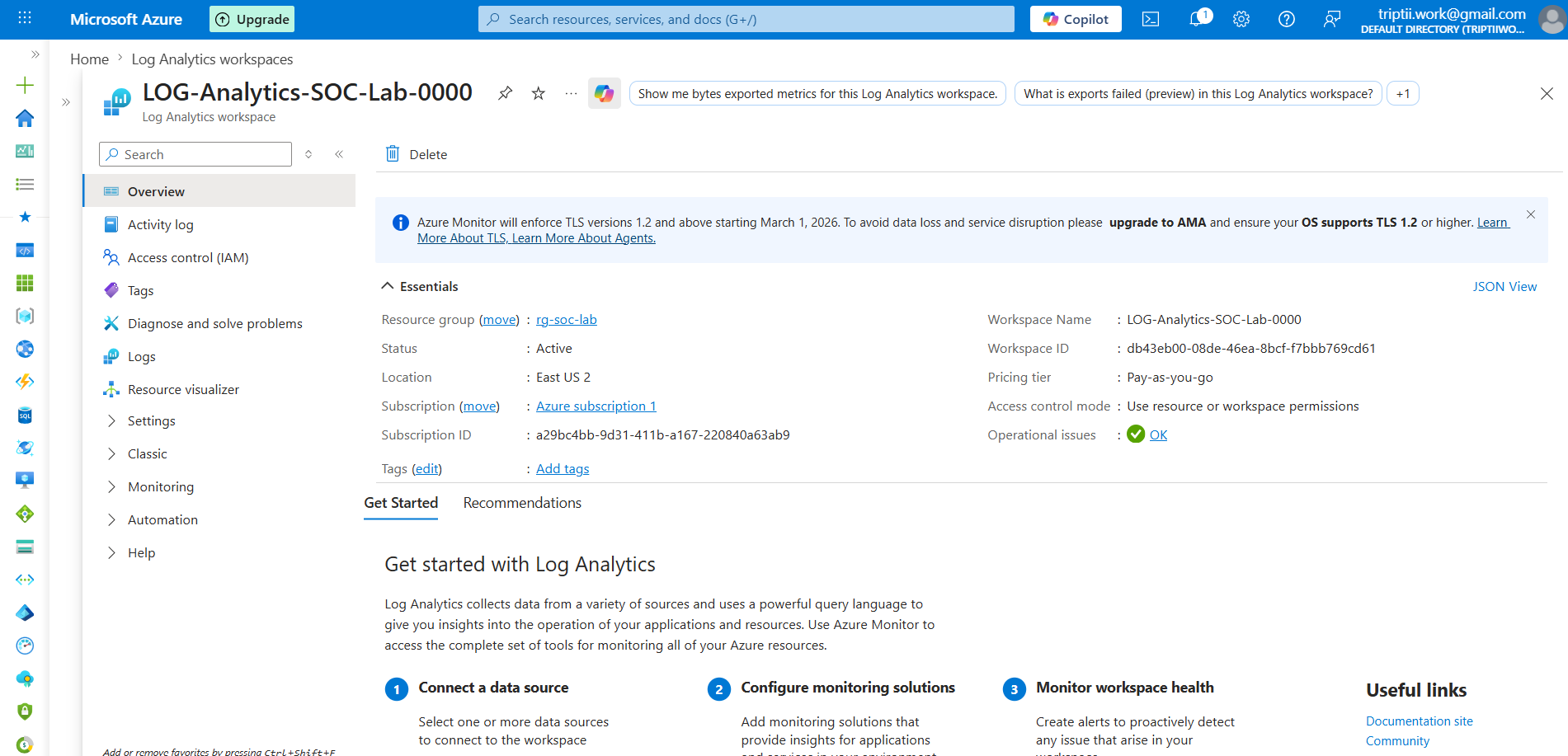
Task: Open Virtual machines monitor icon in sidebar
Action: point(25,480)
